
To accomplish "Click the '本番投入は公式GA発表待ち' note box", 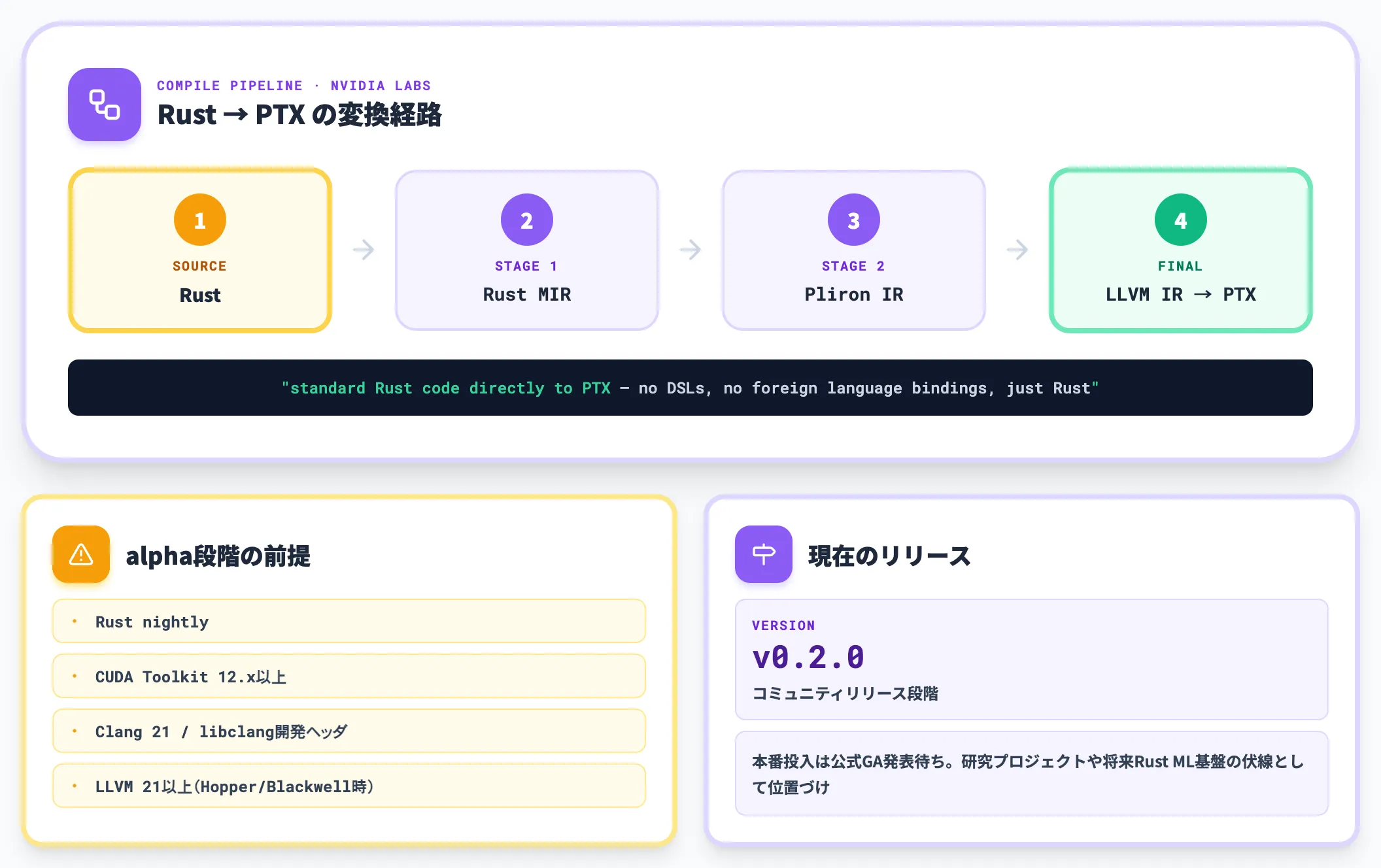I will click(1032, 773).
